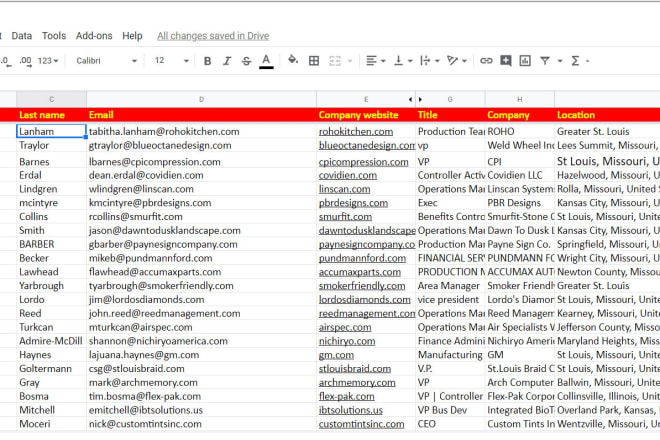Select column H header
The width and height of the screenshot is (660, 440).
[520, 99]
